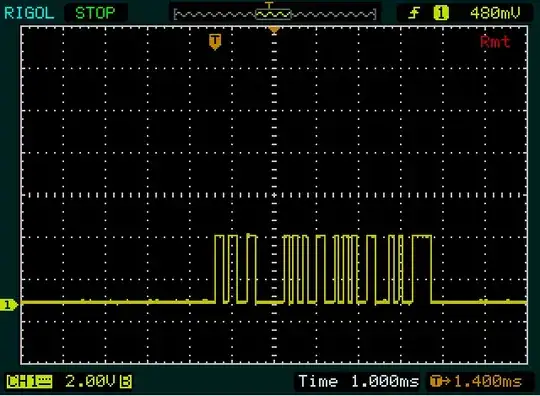The height and width of the screenshot is (396, 540).
Task: Click the channel 1 ground level marker
Action: click(9, 305)
